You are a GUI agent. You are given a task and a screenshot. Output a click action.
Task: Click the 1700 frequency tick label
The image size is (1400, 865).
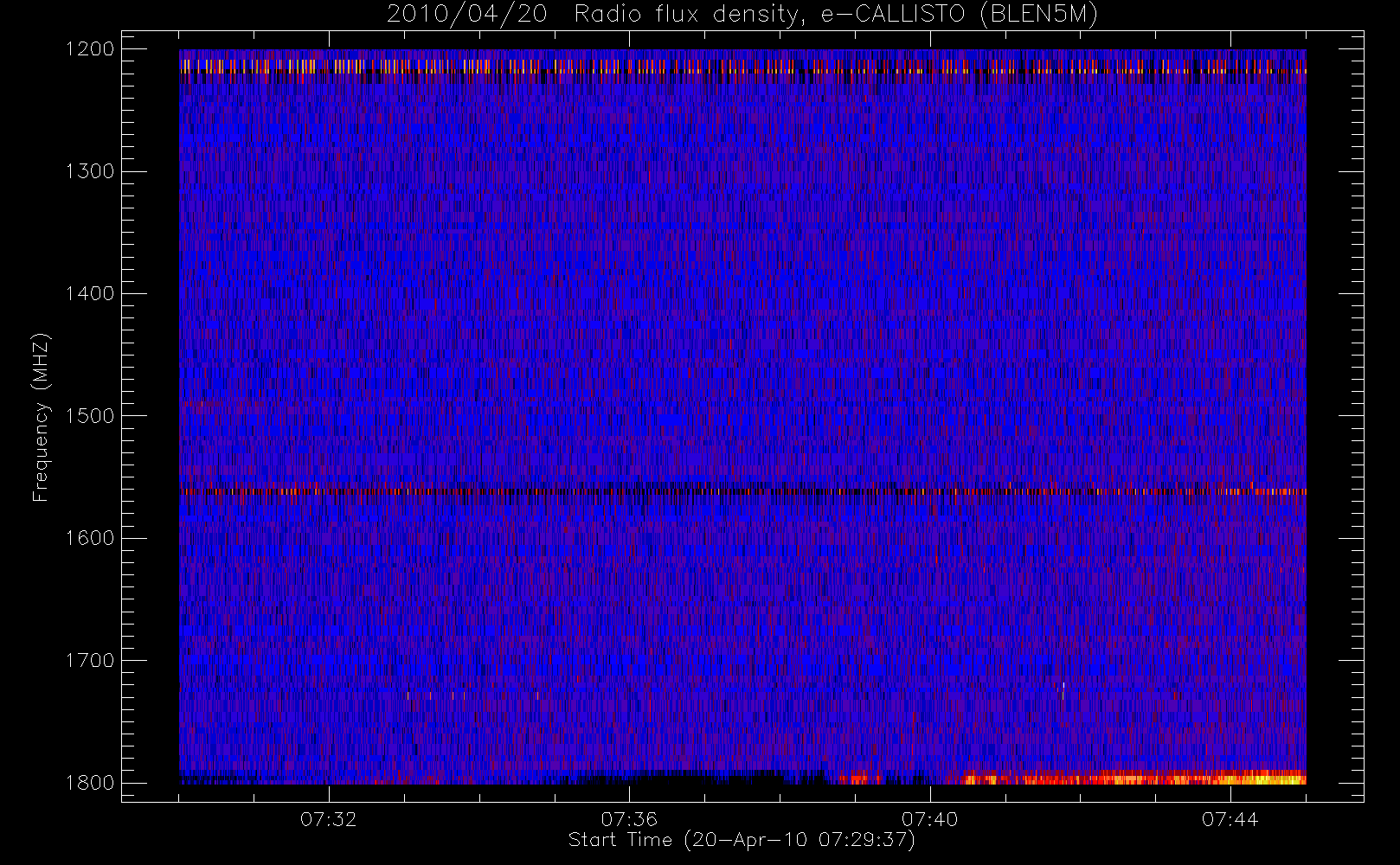pyautogui.click(x=90, y=660)
